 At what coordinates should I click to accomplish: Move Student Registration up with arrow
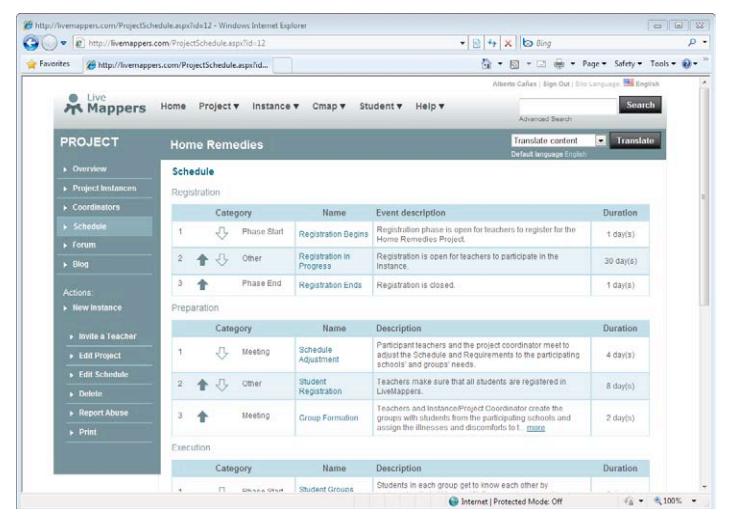pos(202,385)
